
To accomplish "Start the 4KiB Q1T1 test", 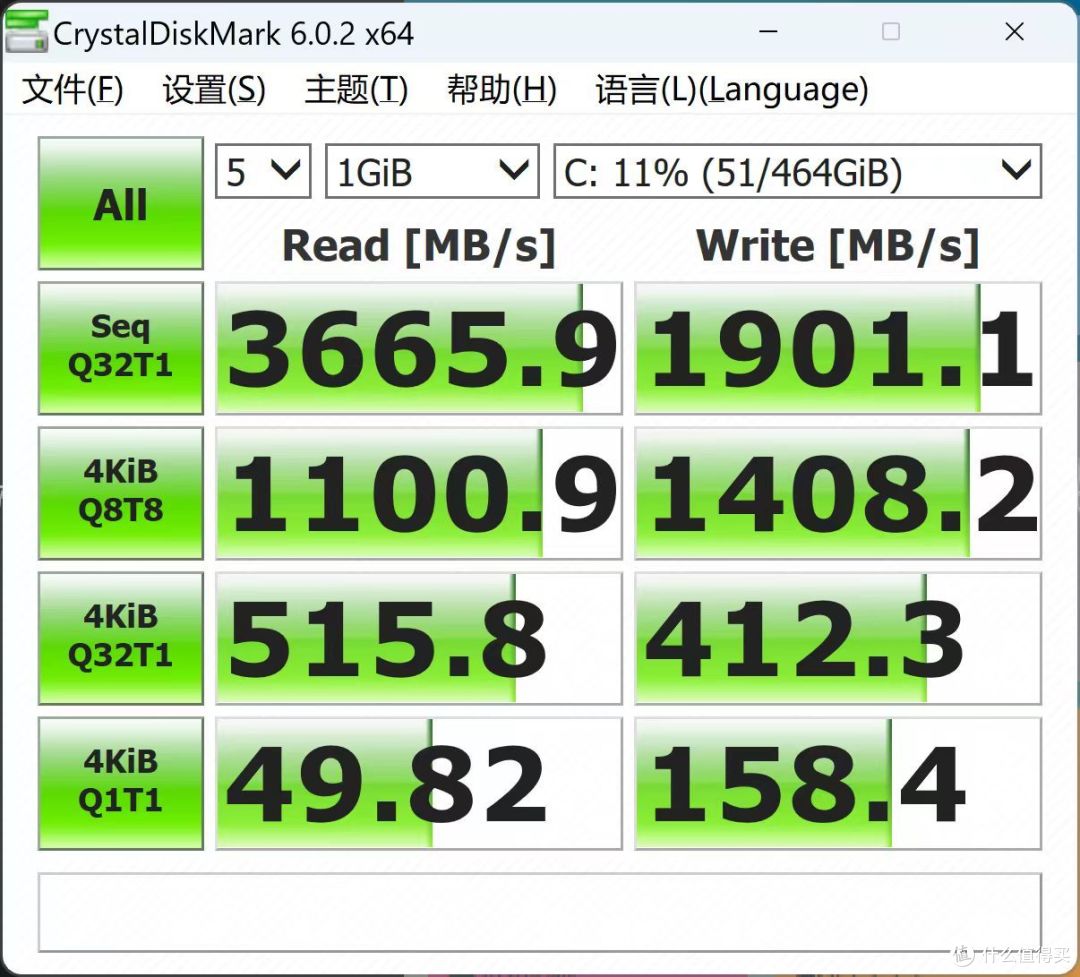I will pos(121,783).
